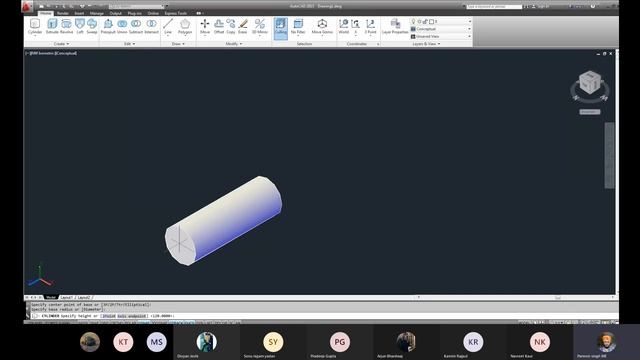Click the Model space tab
Image resolution: width=640 pixels, height=360 pixels.
coord(50,298)
